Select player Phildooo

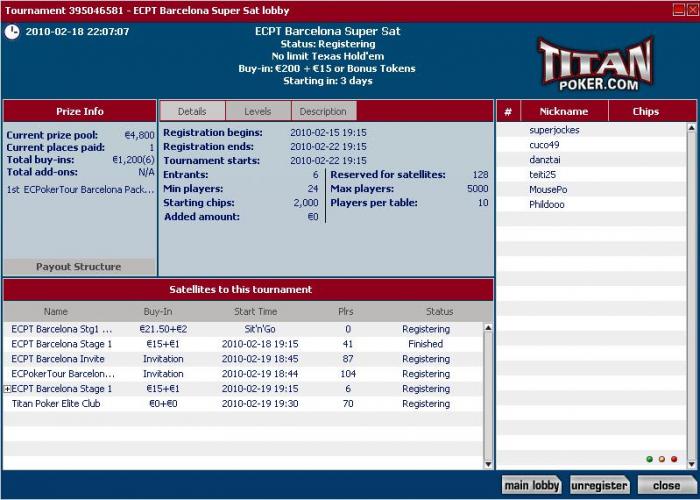coord(592,204)
